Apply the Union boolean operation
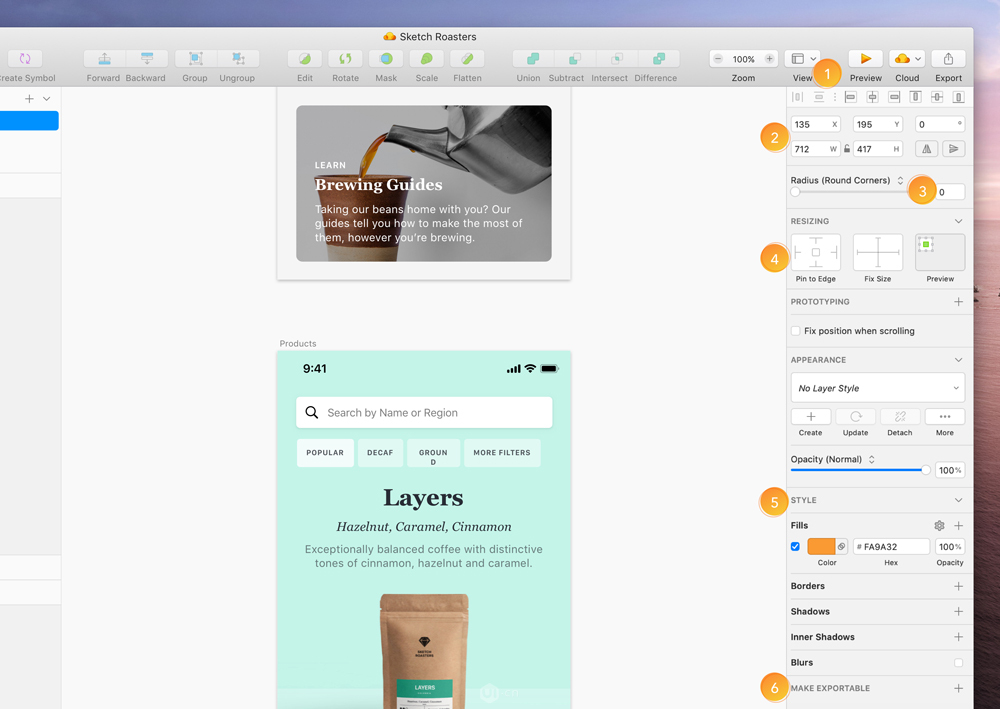Viewport: 1000px width, 709px height. (533, 59)
